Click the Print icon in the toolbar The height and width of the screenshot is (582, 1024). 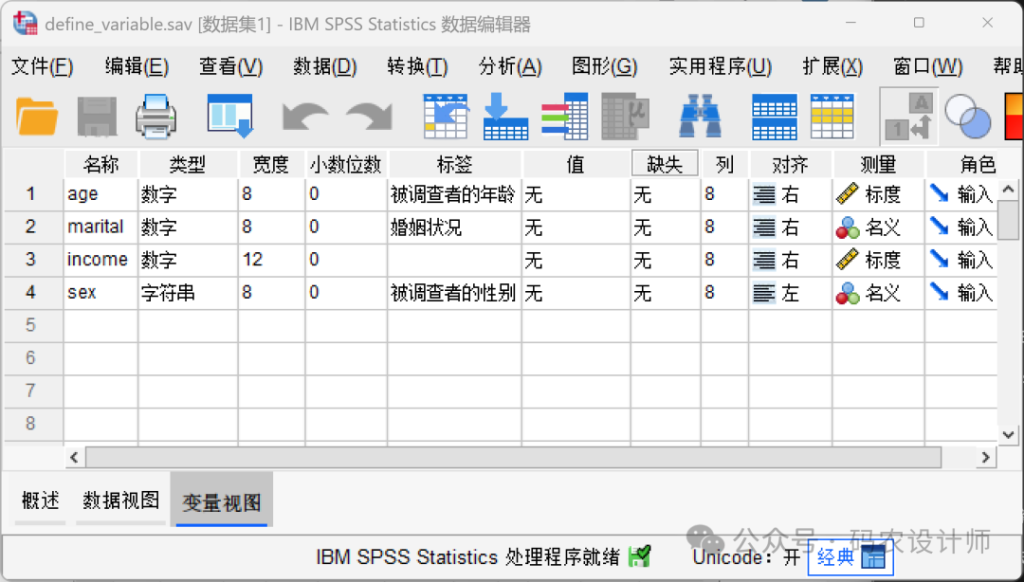[x=156, y=117]
